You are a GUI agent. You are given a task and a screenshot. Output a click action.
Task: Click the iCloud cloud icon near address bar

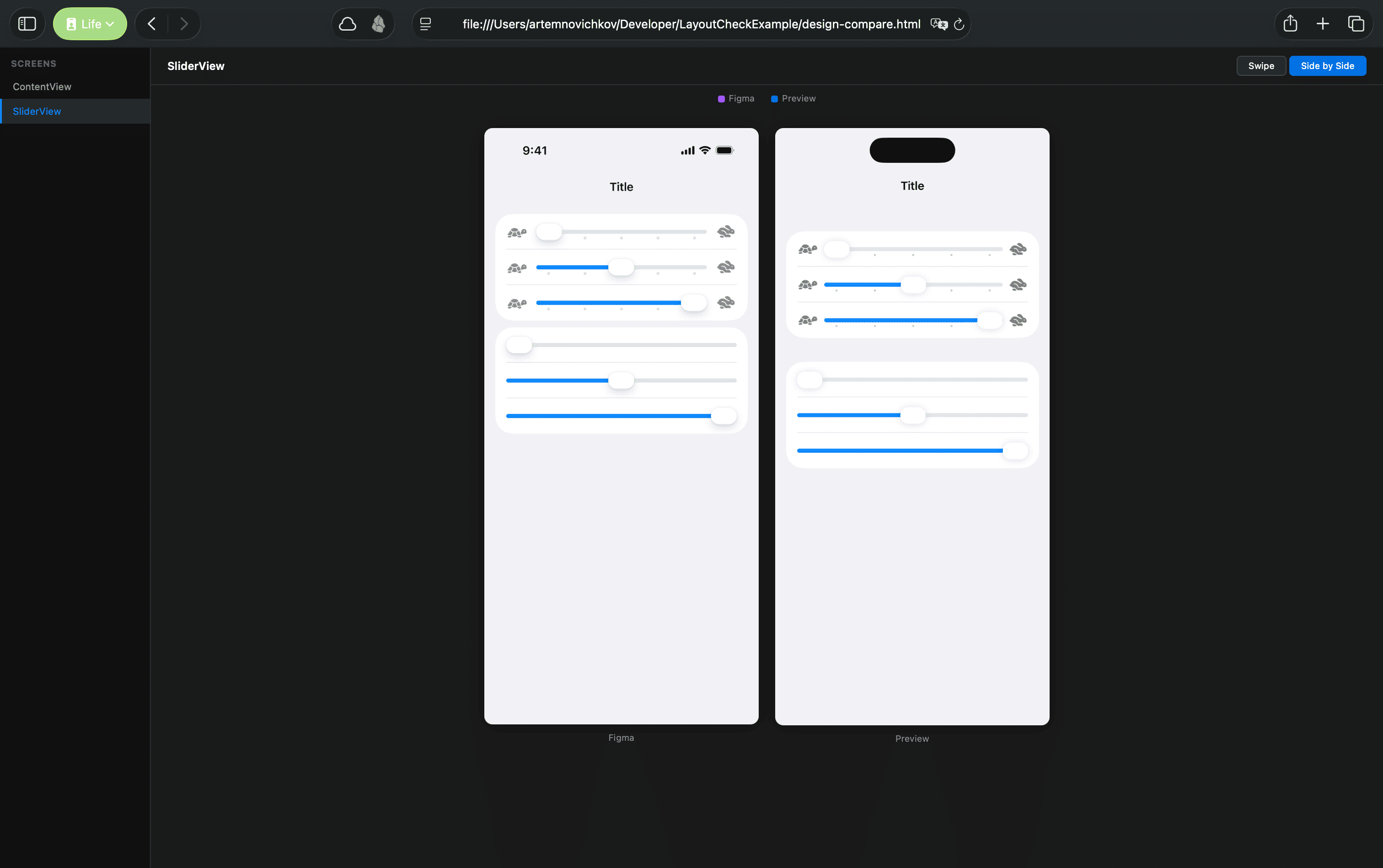pos(347,23)
